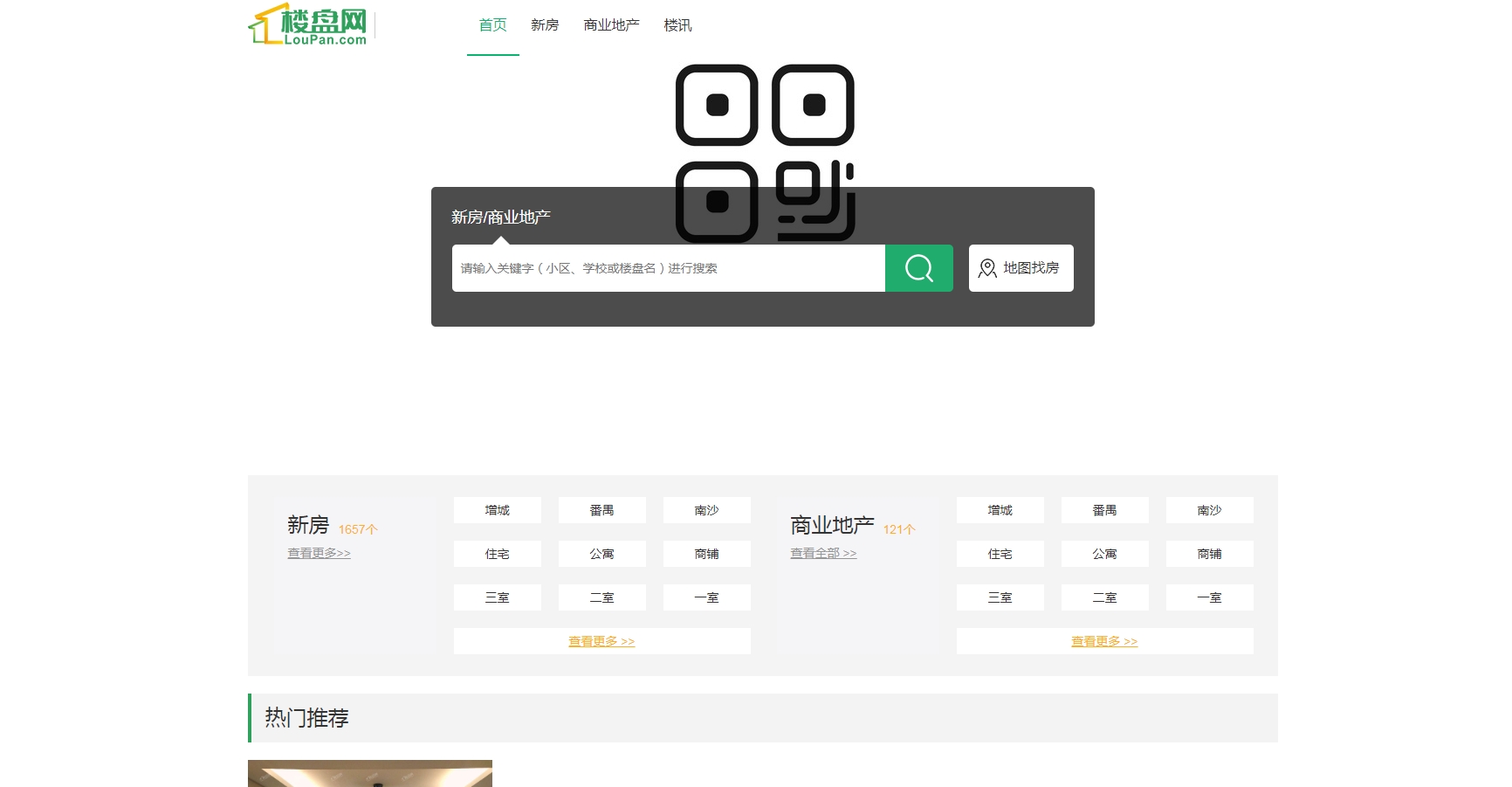Viewport: 1512px width, 787px height.
Task: Click orange 查看更多 >> below 商业地产 tags
Action: pos(1105,641)
